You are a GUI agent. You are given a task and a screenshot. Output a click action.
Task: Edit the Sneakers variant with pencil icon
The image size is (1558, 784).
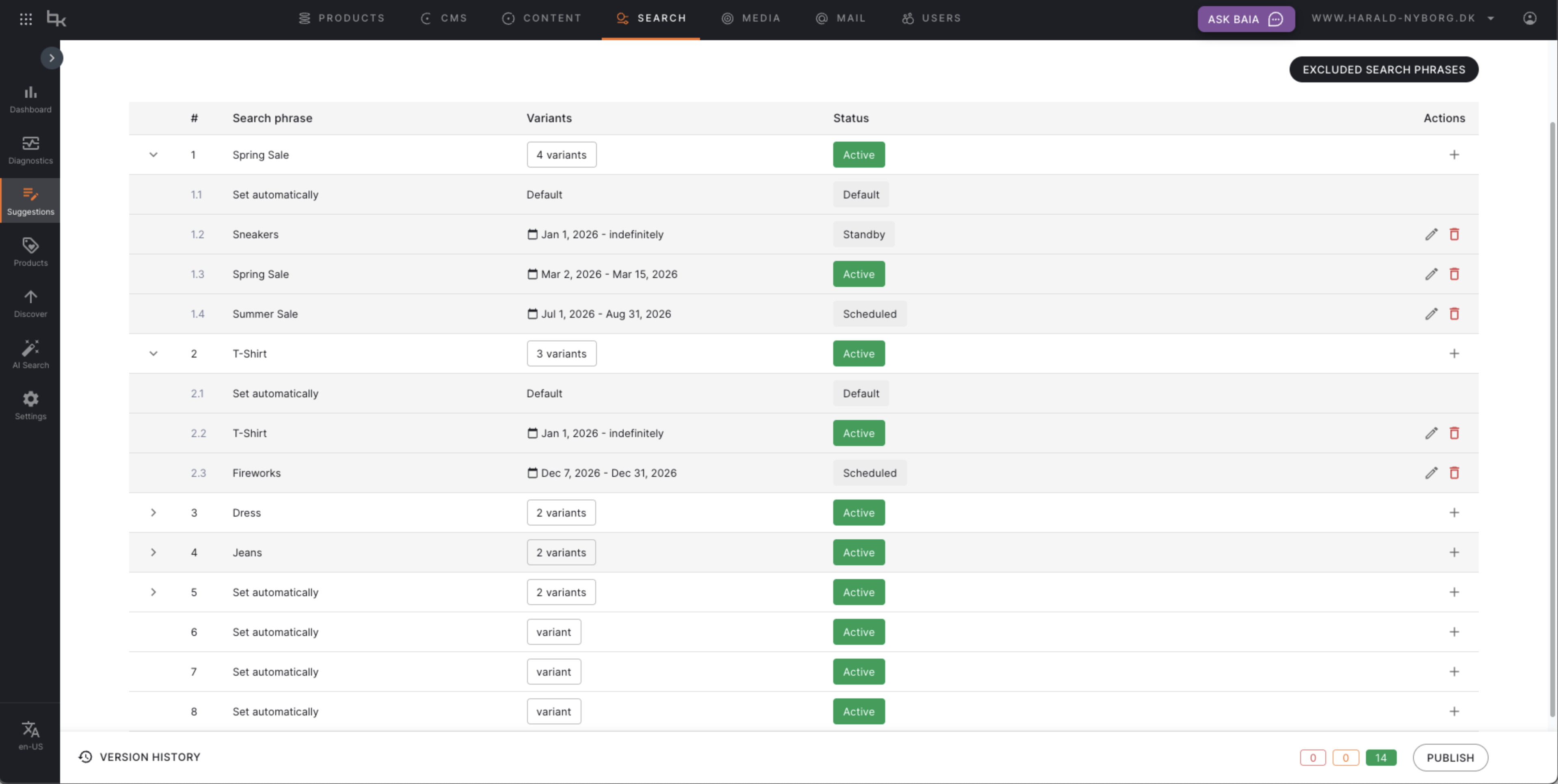tap(1431, 235)
